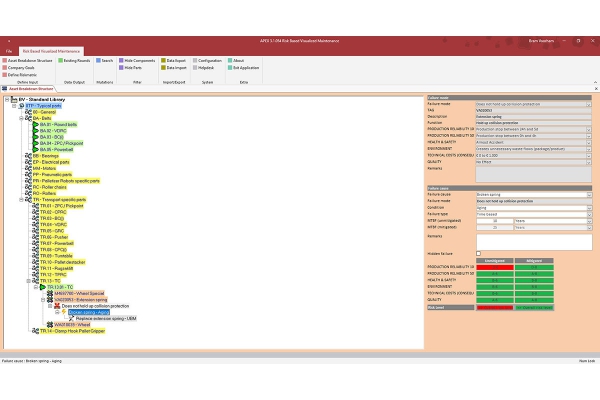Collapse STP - Typical parts node
The width and height of the screenshot is (600, 400).
pyautogui.click(x=14, y=106)
